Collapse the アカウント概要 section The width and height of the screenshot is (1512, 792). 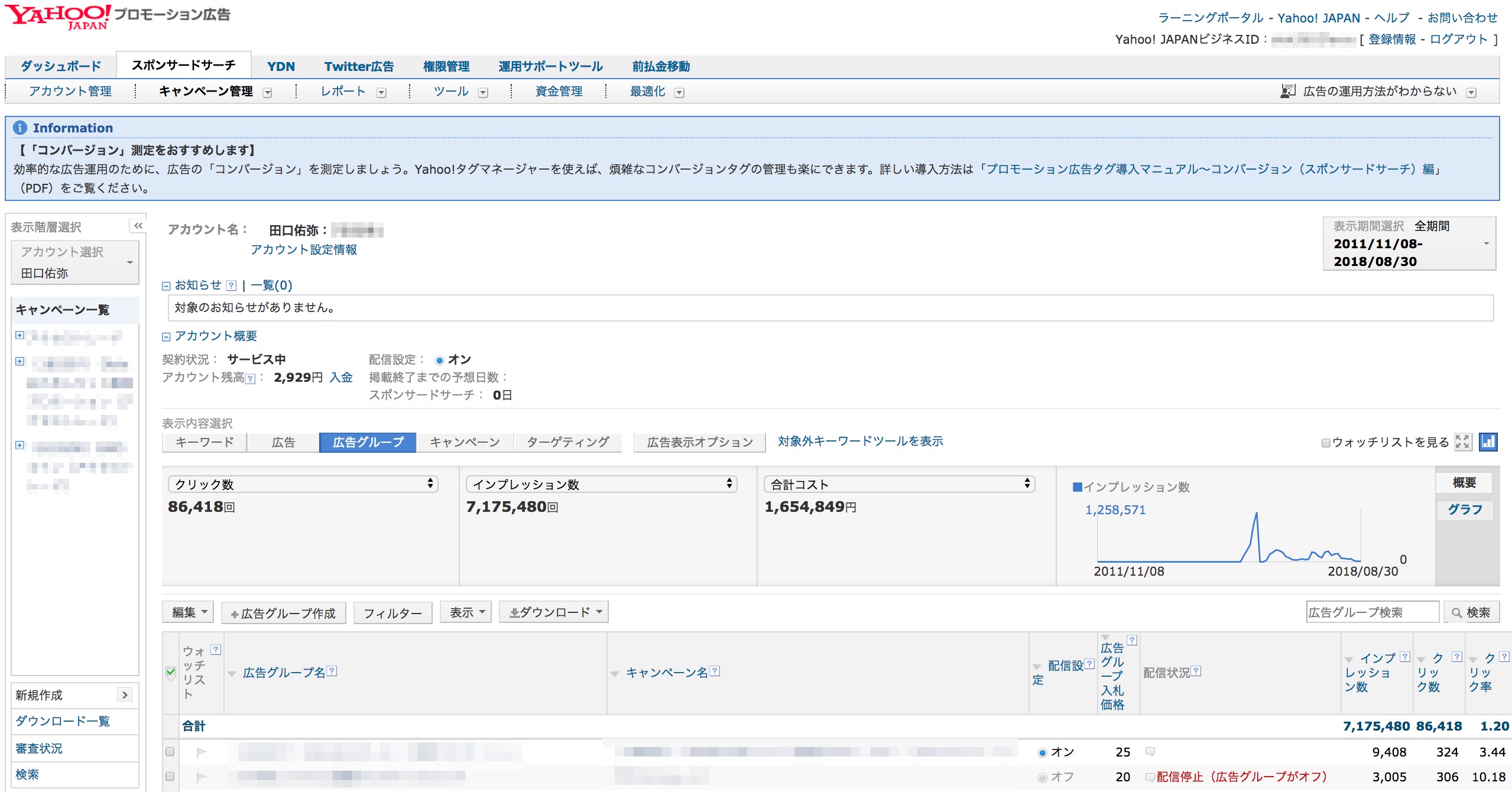[166, 337]
